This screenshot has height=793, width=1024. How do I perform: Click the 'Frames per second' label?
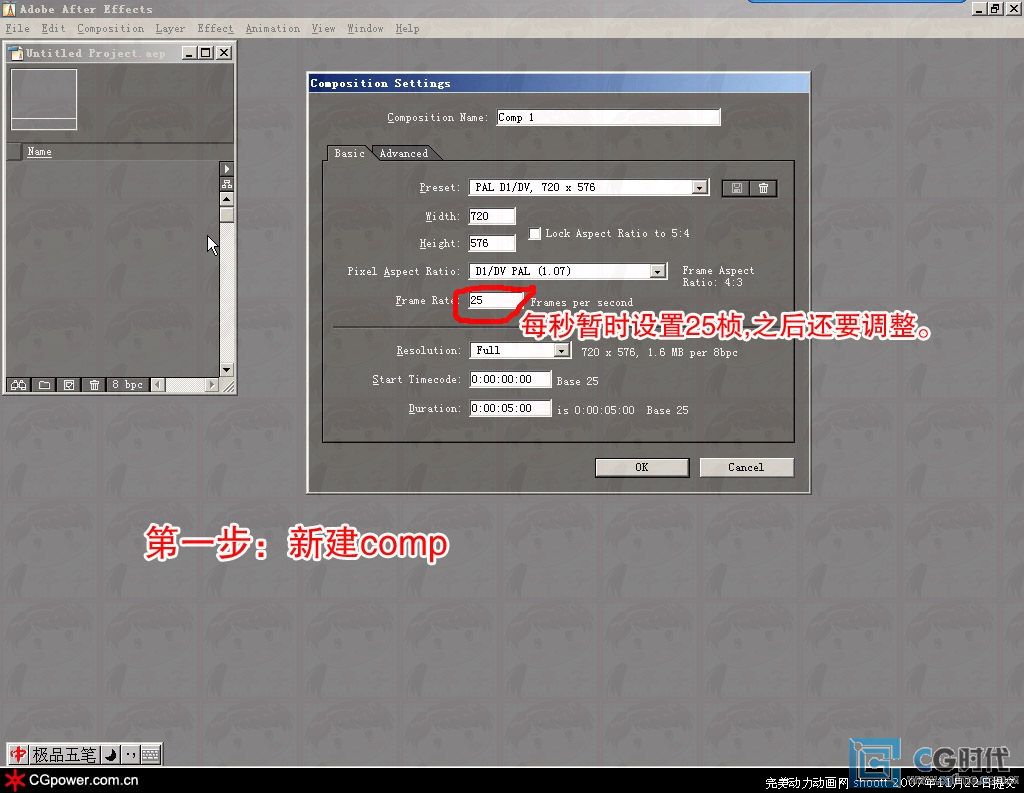click(581, 302)
